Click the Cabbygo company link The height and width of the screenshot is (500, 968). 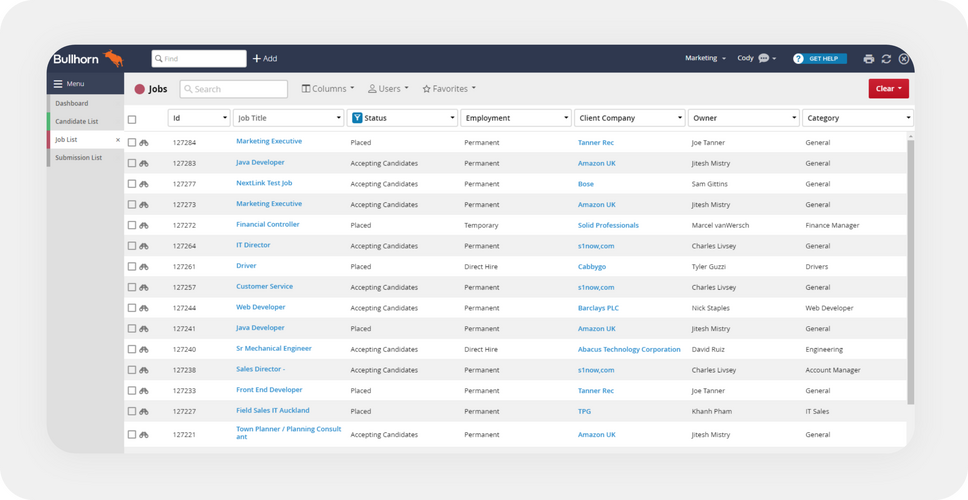click(592, 267)
